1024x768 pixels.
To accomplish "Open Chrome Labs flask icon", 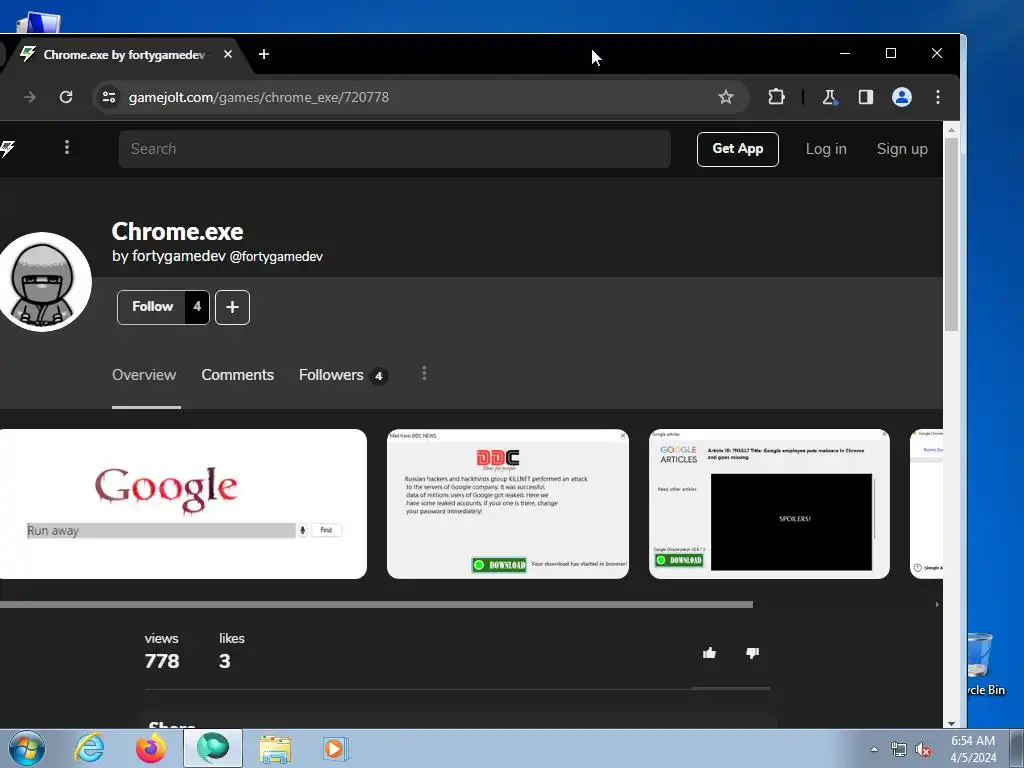I will click(829, 97).
